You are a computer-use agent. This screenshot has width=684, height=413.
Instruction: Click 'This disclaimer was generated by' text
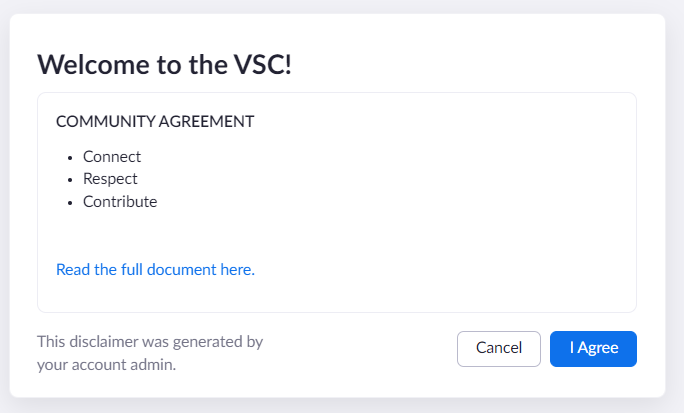pyautogui.click(x=150, y=342)
